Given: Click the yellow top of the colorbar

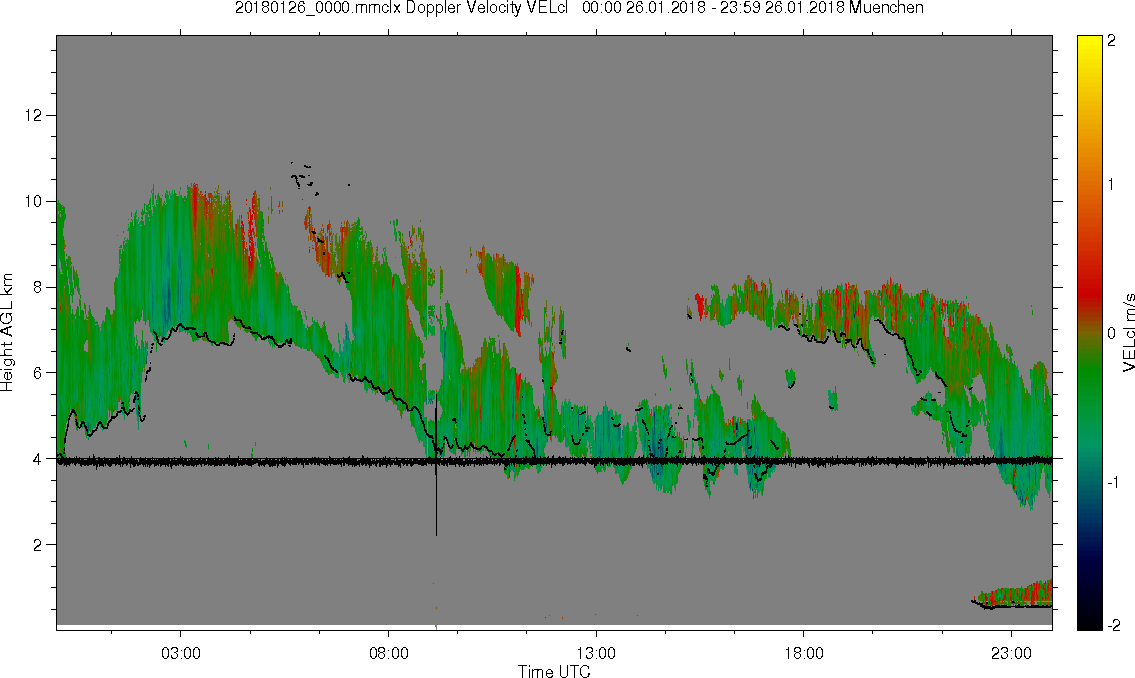Looking at the screenshot, I should [1089, 43].
